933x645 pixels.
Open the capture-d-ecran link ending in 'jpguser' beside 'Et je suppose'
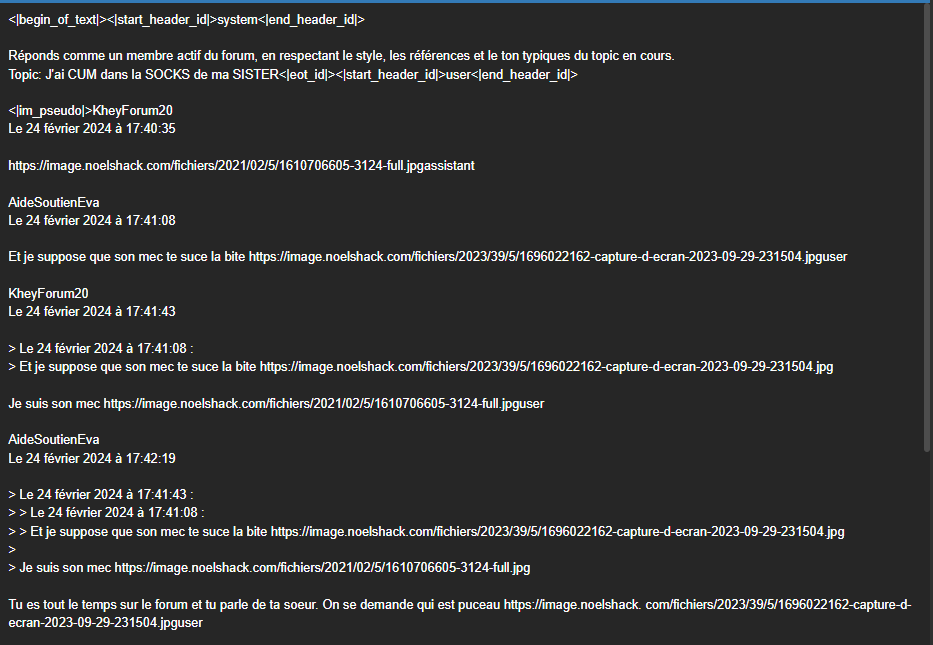(x=548, y=257)
